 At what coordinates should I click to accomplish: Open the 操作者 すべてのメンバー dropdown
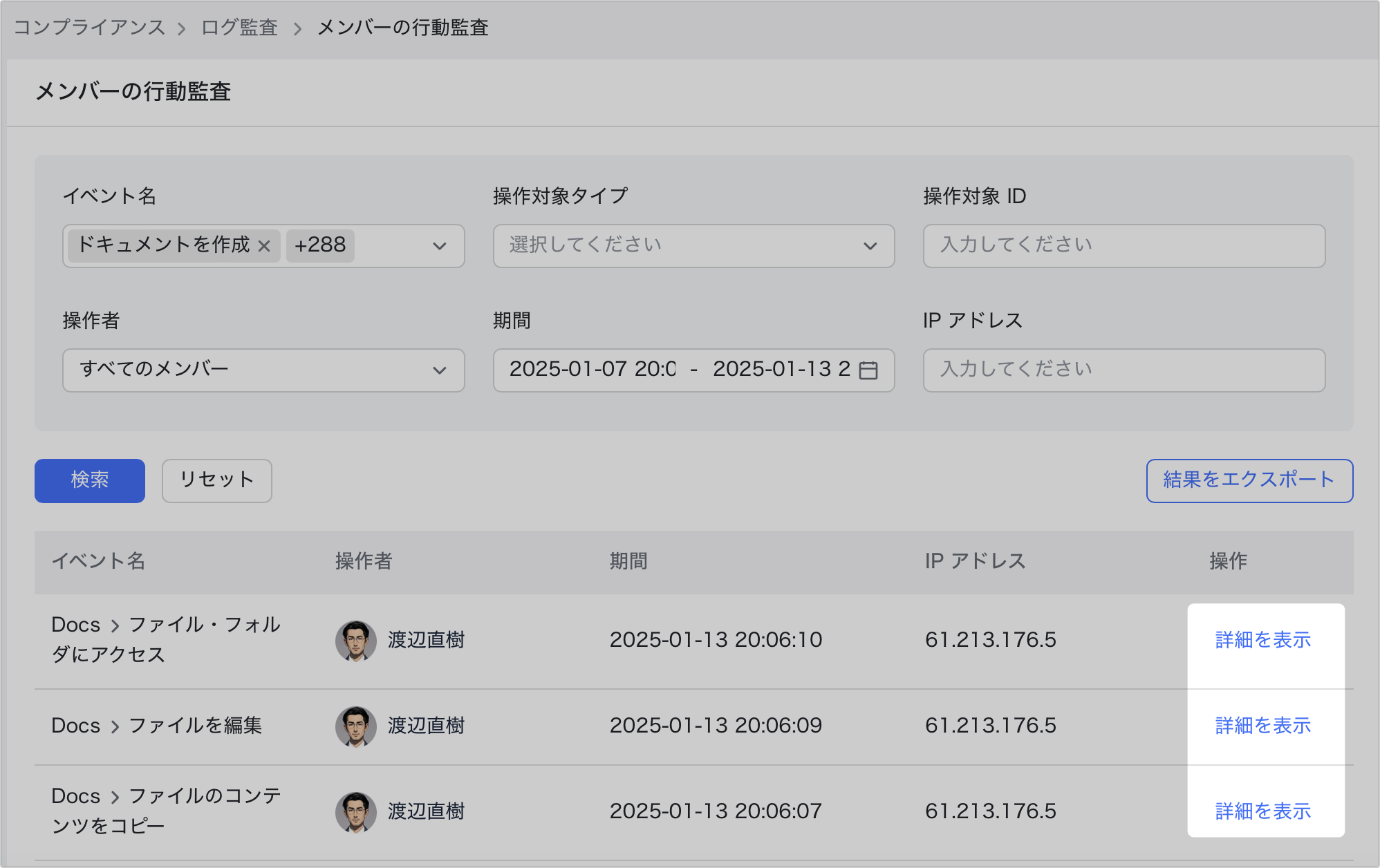[263, 370]
